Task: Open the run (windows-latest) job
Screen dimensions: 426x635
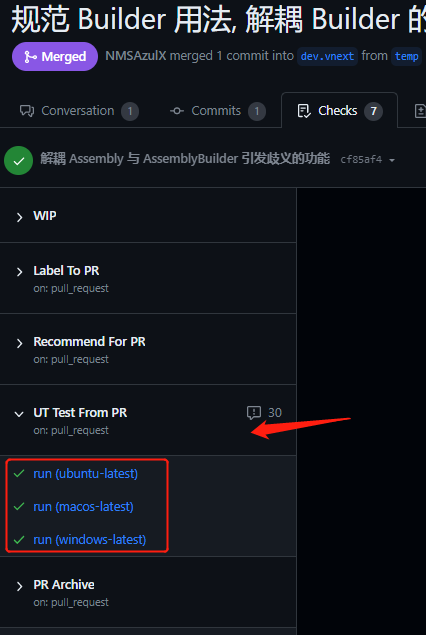Action: 89,539
